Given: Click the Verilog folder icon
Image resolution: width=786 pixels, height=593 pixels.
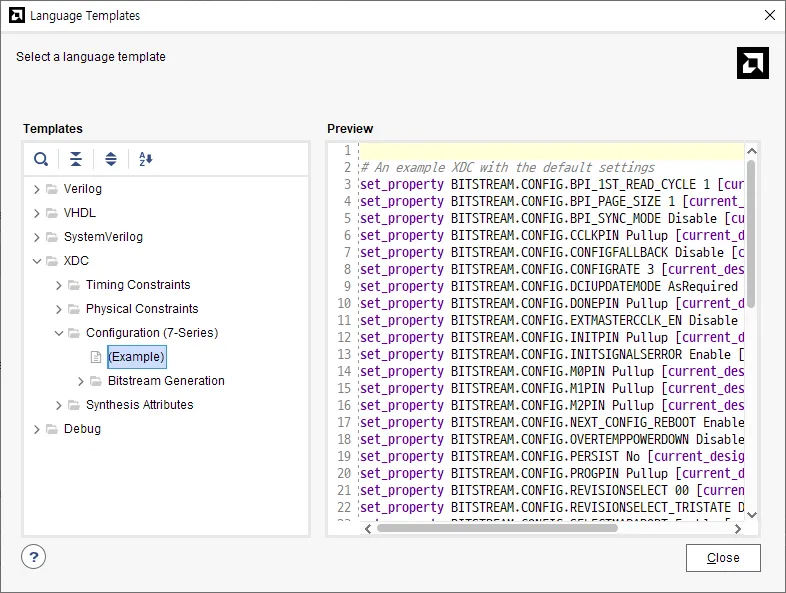Looking at the screenshot, I should [52, 189].
